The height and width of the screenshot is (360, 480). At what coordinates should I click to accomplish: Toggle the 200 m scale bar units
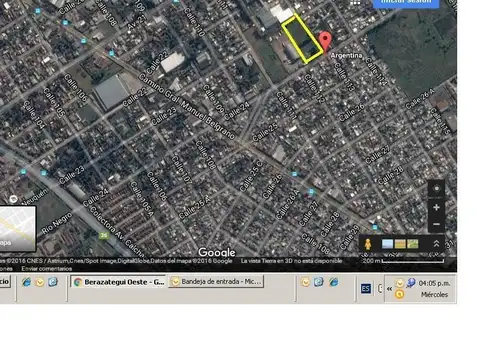point(403,260)
